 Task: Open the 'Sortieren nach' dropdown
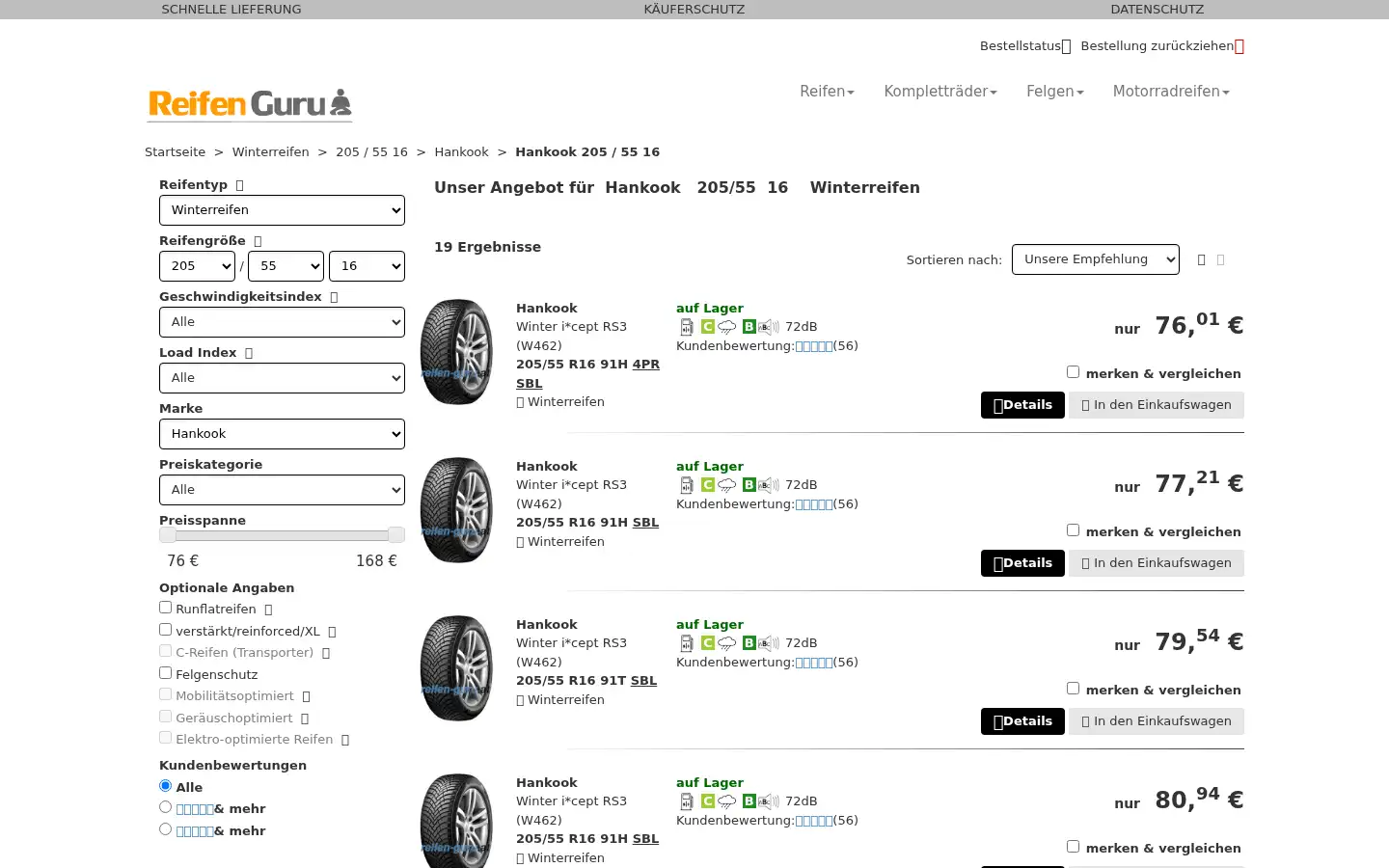1096,259
